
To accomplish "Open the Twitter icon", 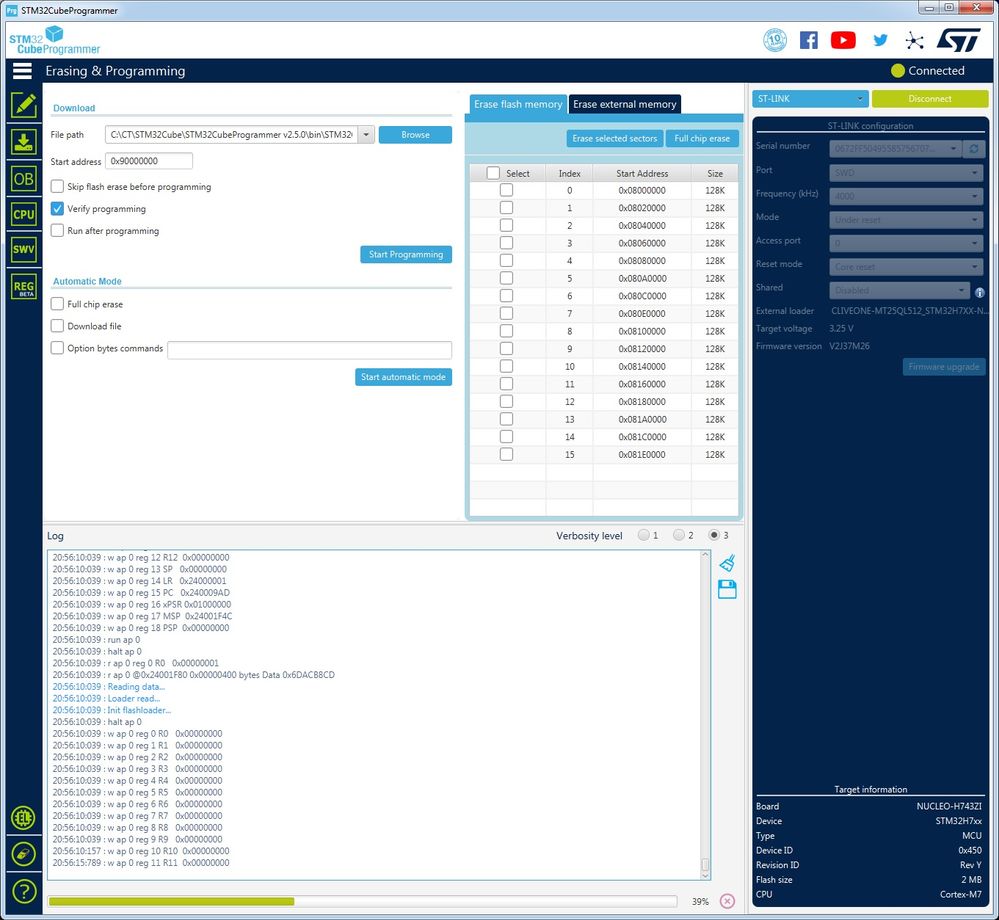I will (880, 40).
